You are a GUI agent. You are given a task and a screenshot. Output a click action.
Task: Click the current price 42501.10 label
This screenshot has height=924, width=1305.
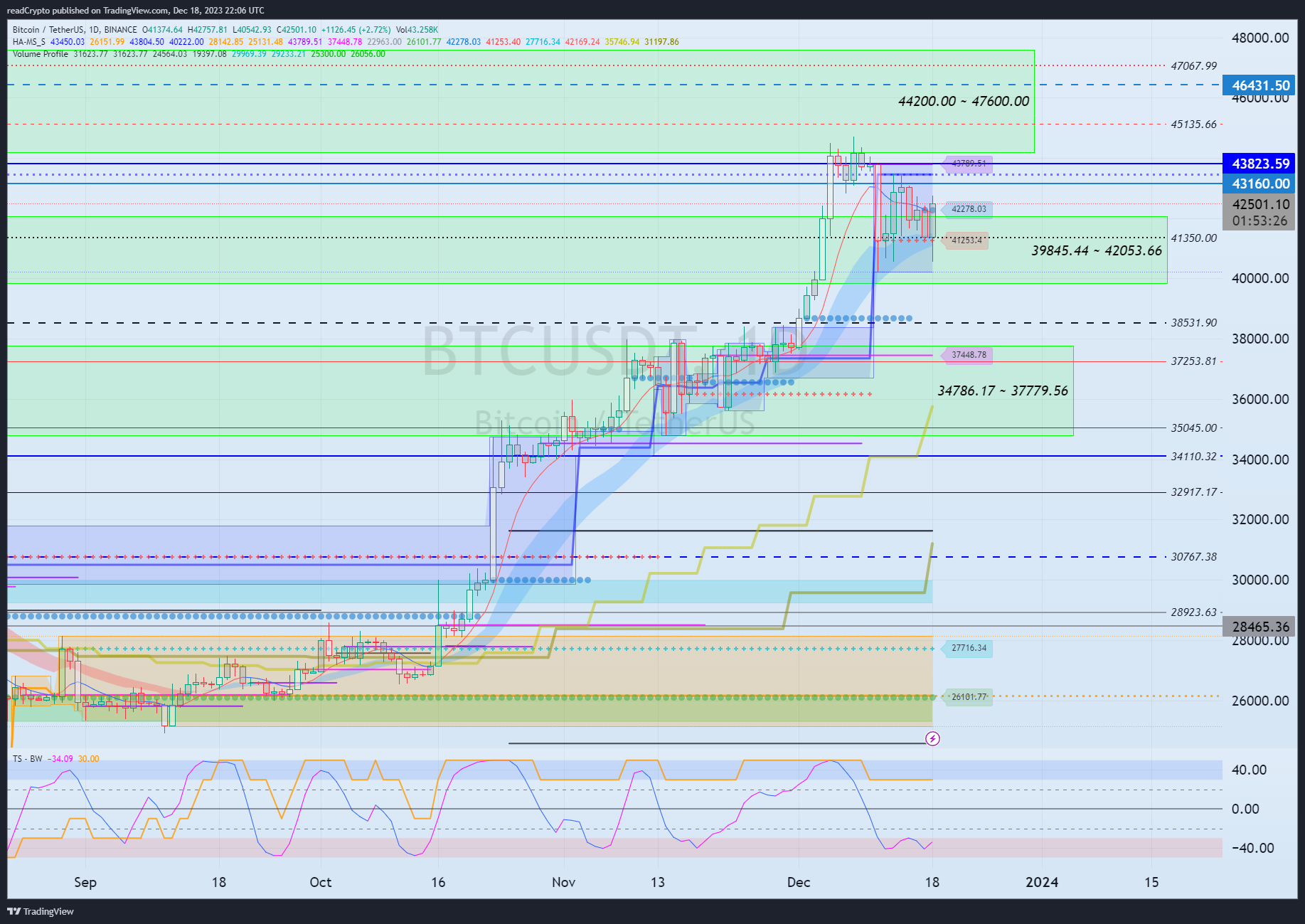point(1260,204)
